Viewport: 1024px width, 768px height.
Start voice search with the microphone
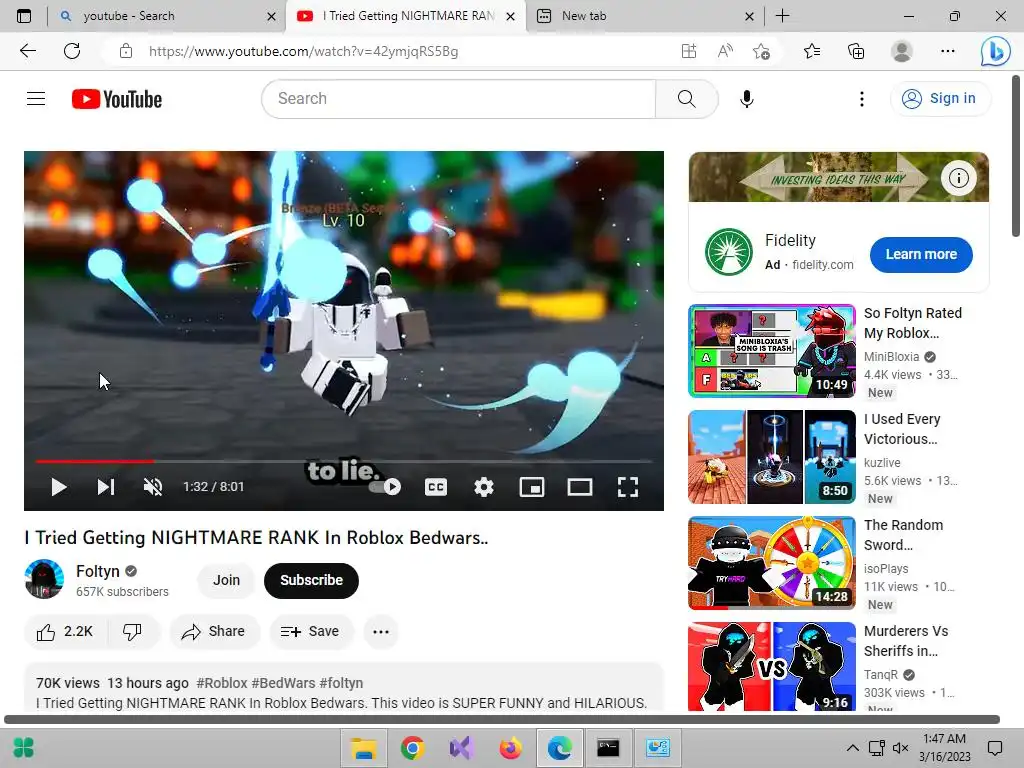click(747, 99)
